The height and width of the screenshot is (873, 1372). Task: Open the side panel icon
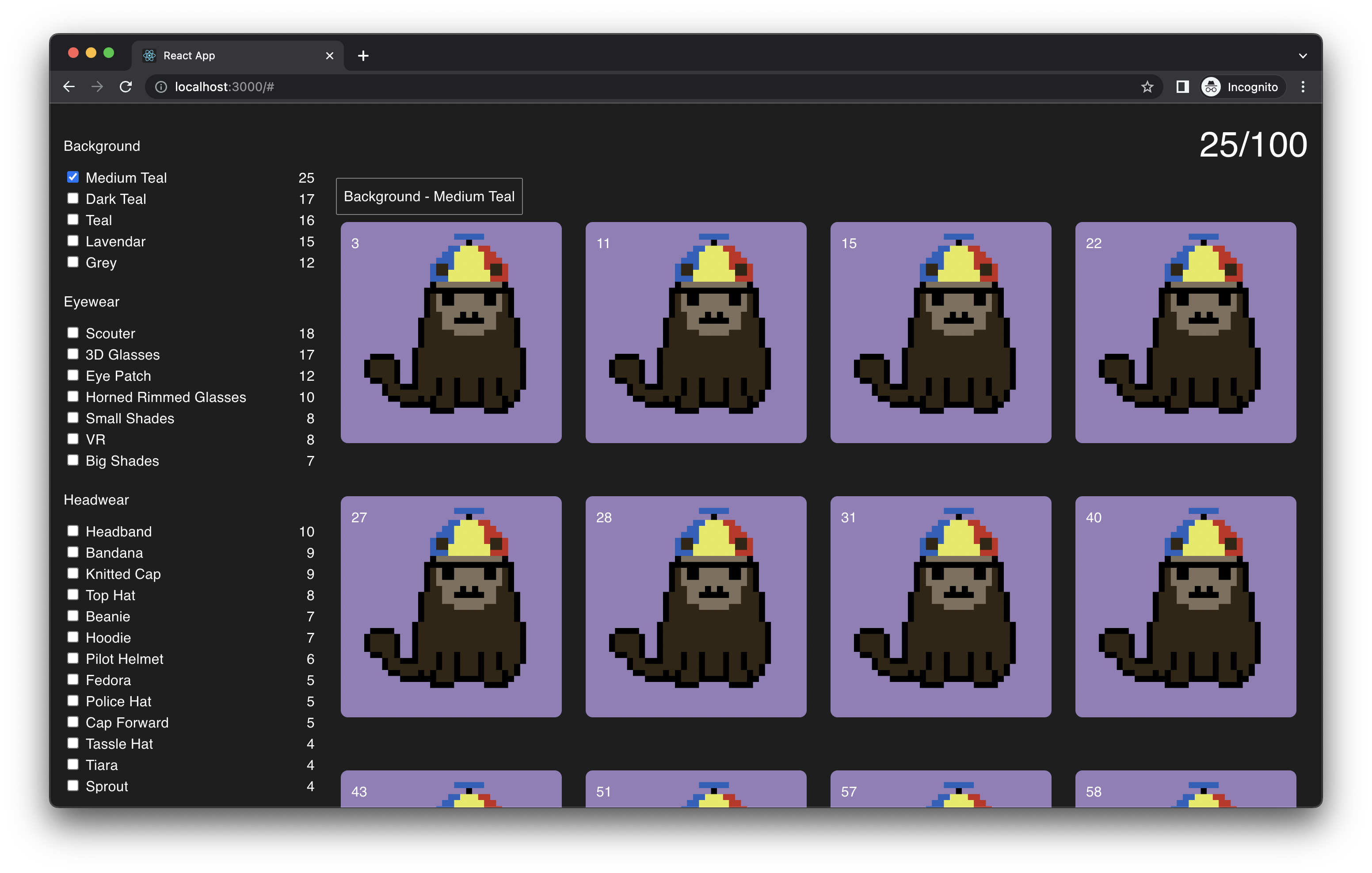pos(1182,87)
